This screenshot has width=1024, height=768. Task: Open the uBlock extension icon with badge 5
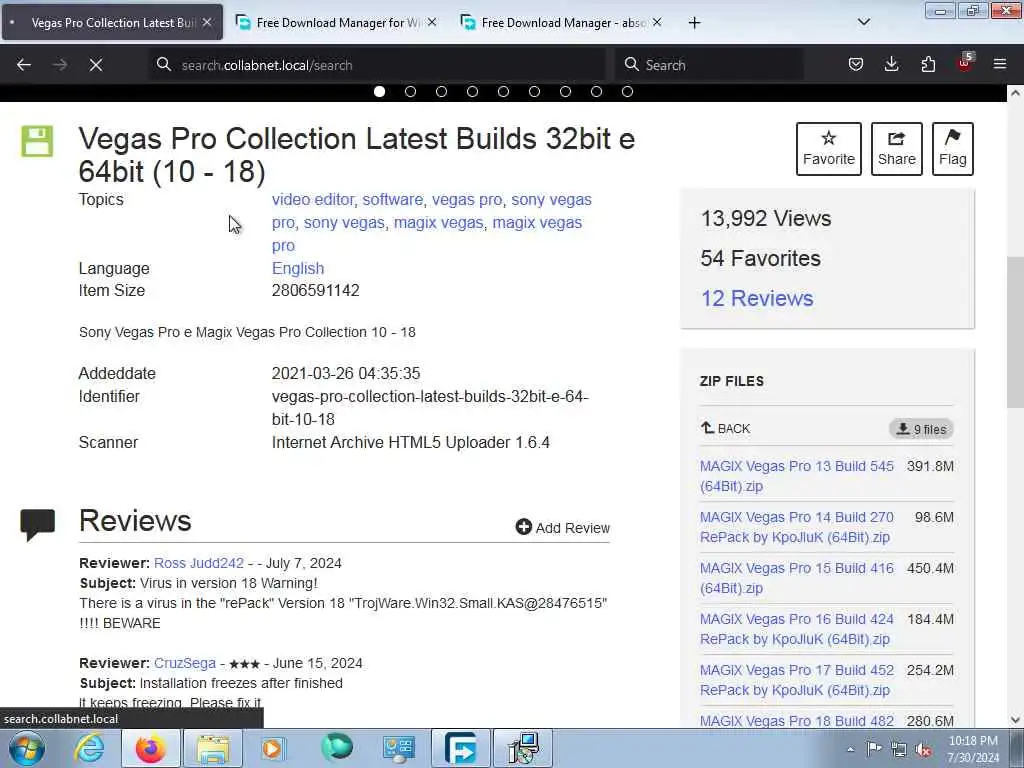click(965, 63)
